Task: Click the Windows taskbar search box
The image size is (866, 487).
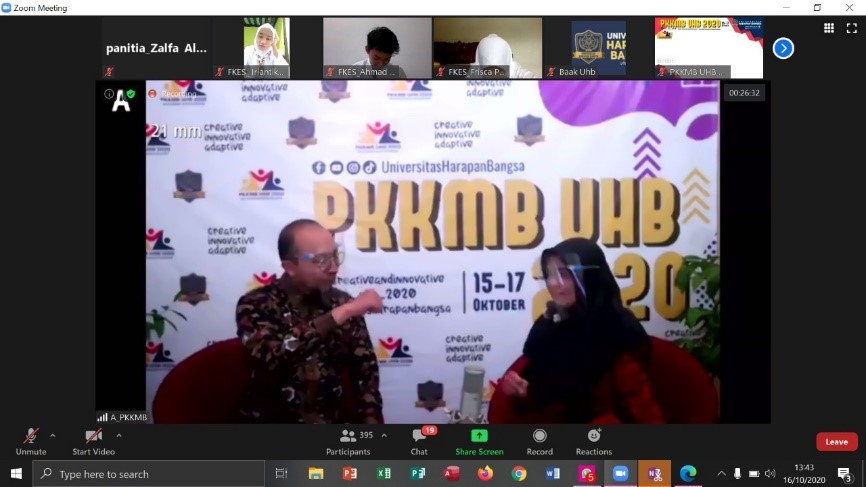Action: click(x=150, y=474)
